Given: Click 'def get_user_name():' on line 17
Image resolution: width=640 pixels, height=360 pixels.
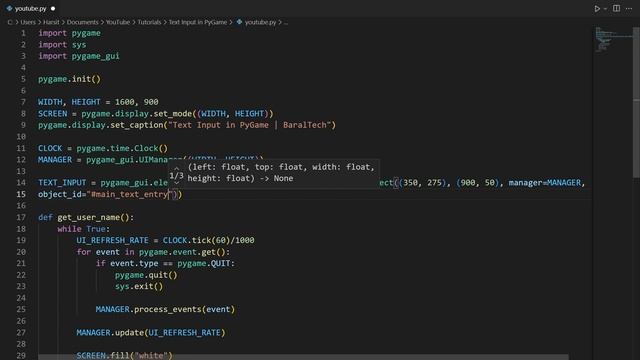Looking at the screenshot, I should tap(86, 217).
